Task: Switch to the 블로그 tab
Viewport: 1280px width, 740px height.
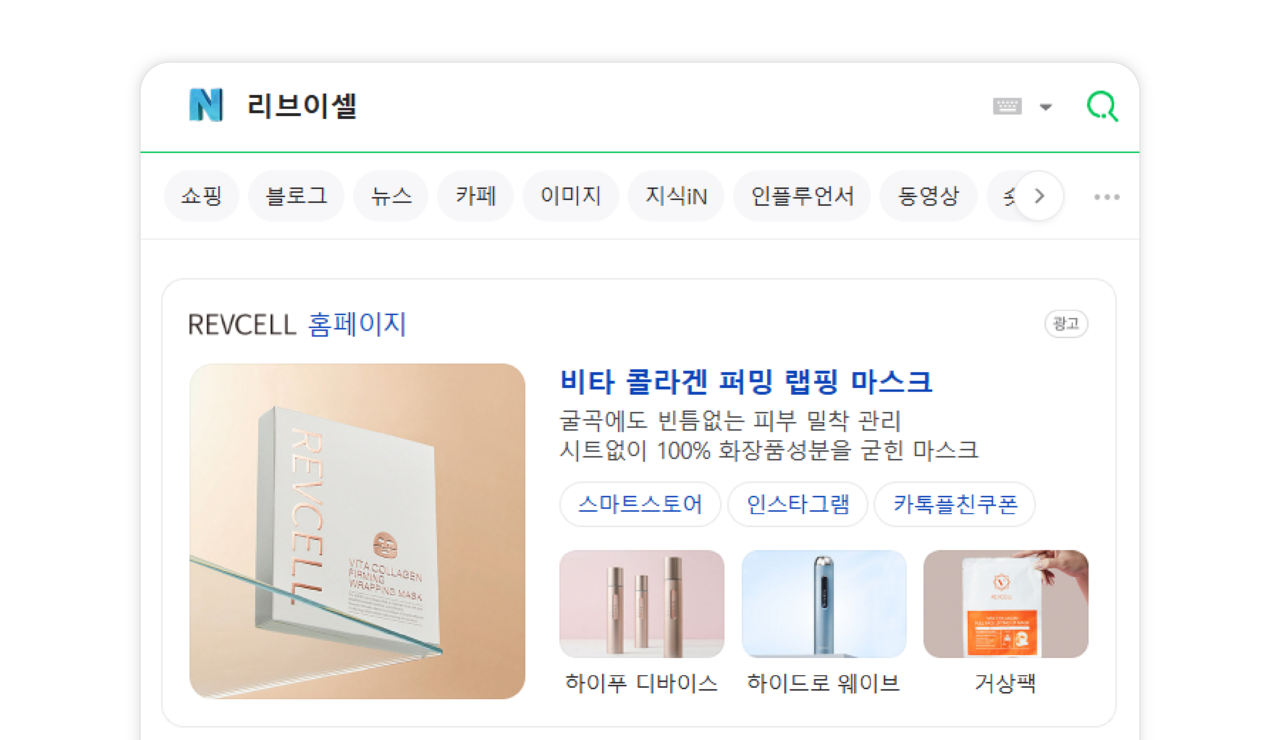Action: coord(296,196)
